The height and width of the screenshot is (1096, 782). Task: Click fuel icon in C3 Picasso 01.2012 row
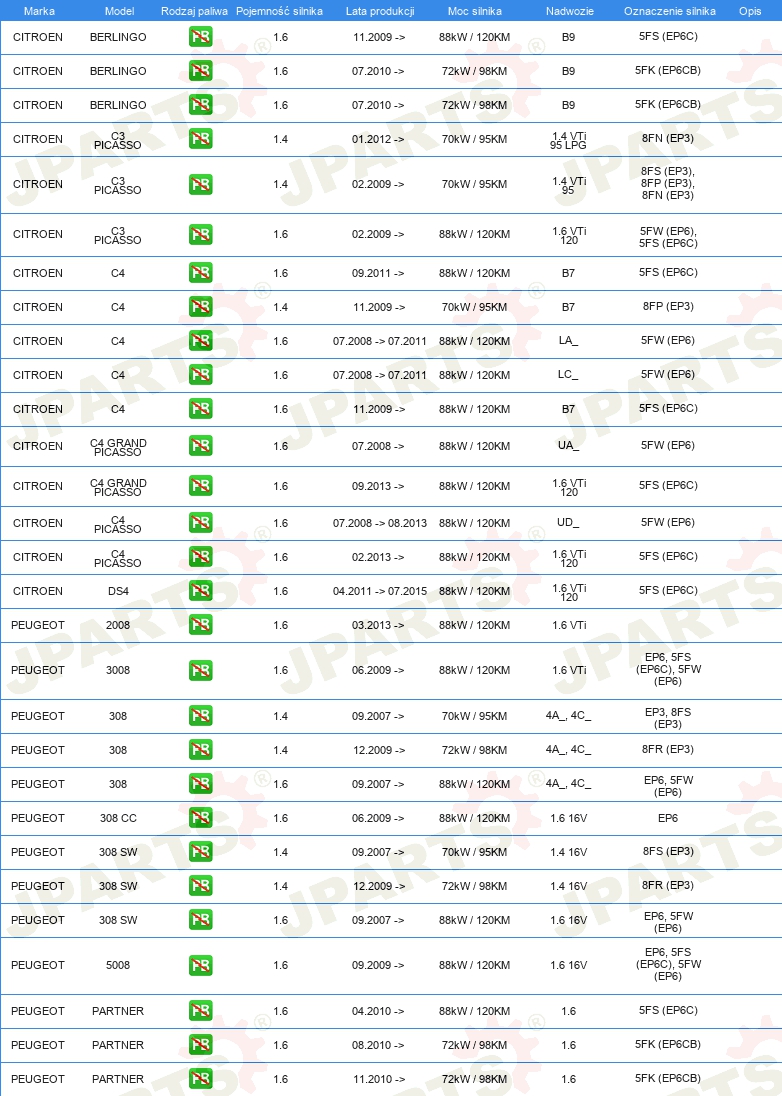[201, 139]
